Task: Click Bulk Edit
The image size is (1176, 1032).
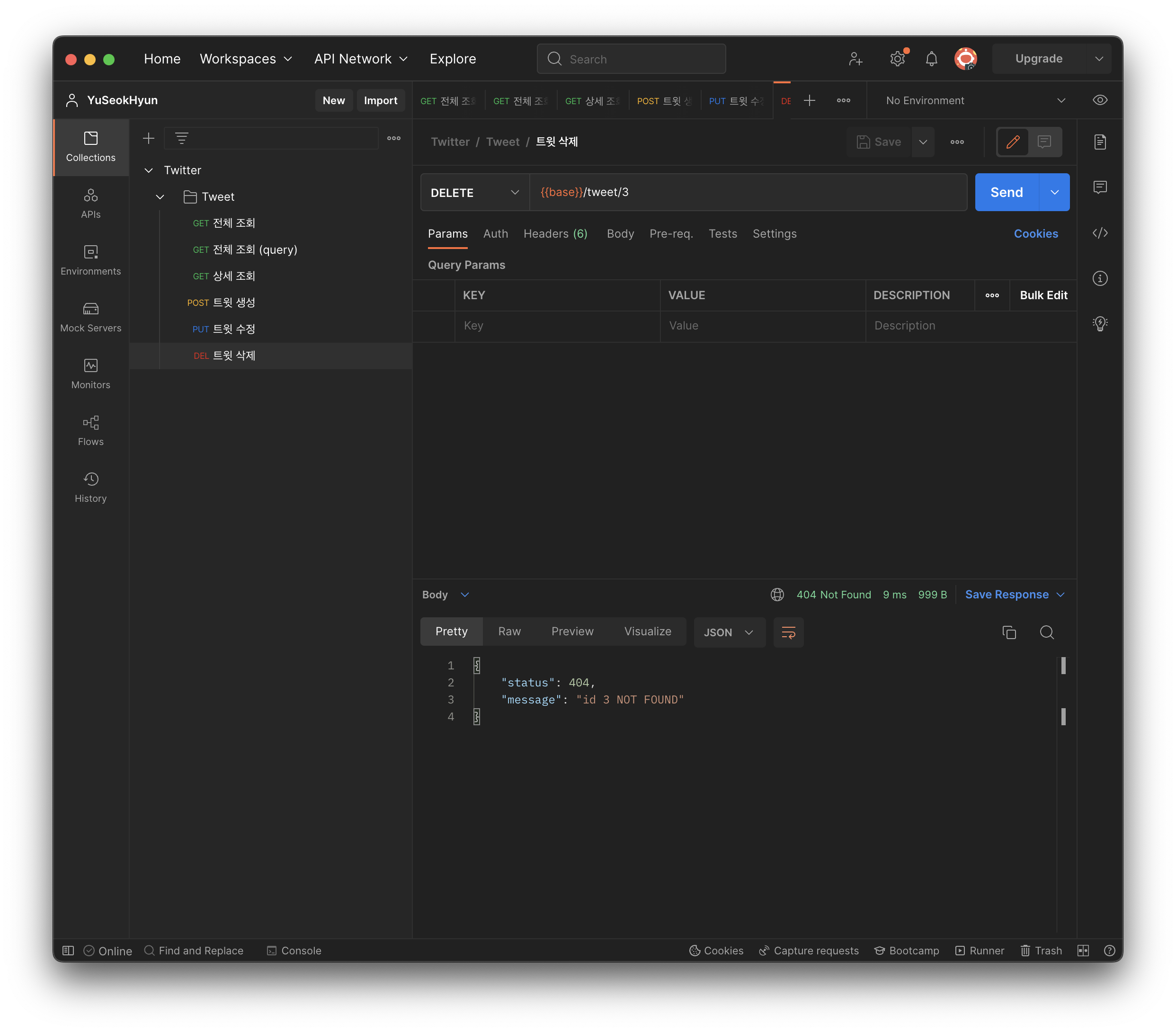Action: [x=1043, y=295]
